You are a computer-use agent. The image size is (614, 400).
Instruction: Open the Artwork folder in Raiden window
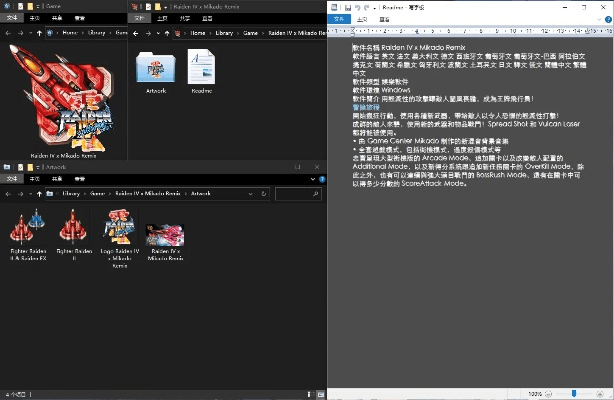156,72
